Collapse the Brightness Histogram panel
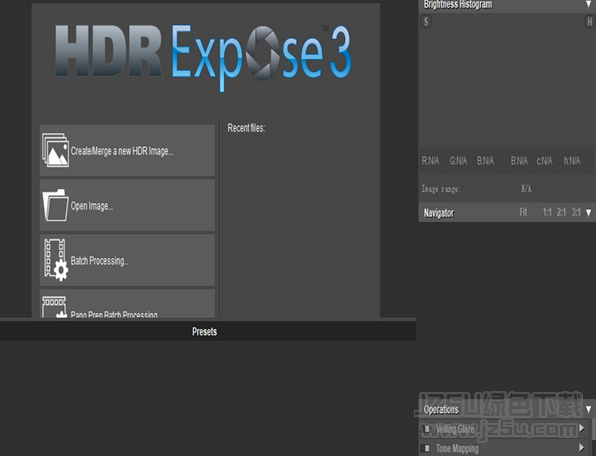 click(x=588, y=5)
